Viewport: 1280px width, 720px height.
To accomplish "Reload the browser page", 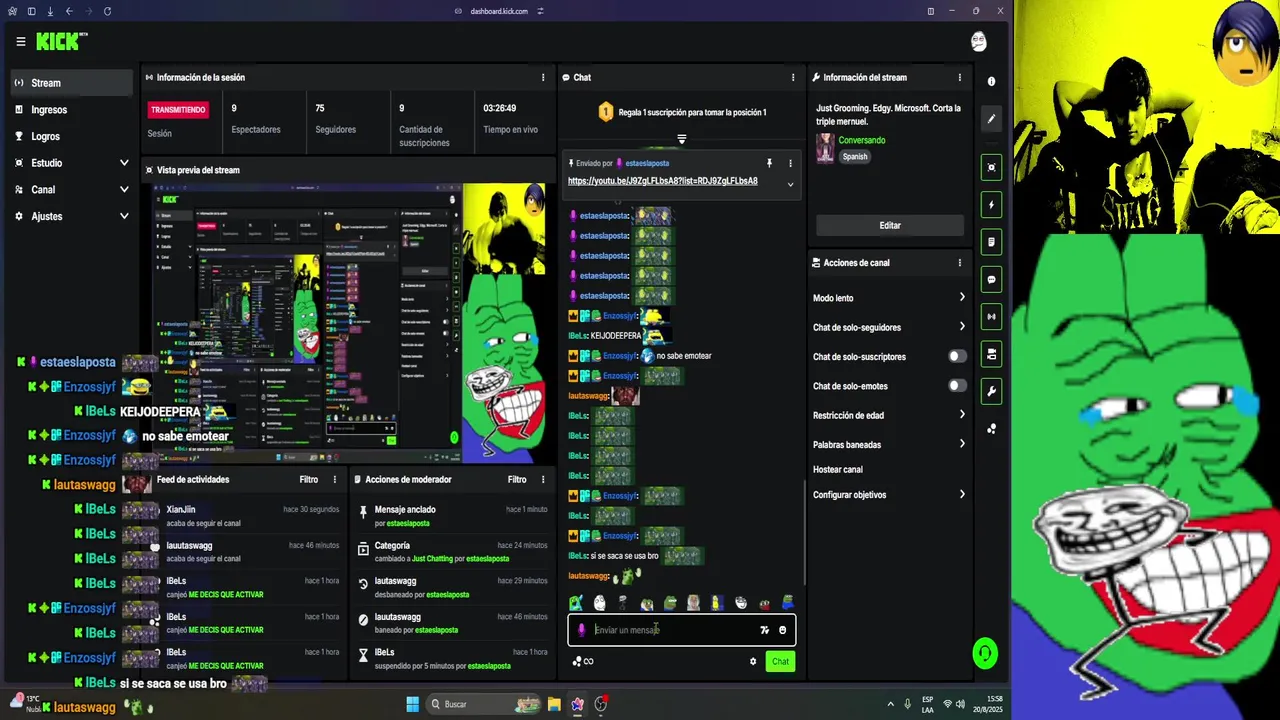I will [107, 11].
